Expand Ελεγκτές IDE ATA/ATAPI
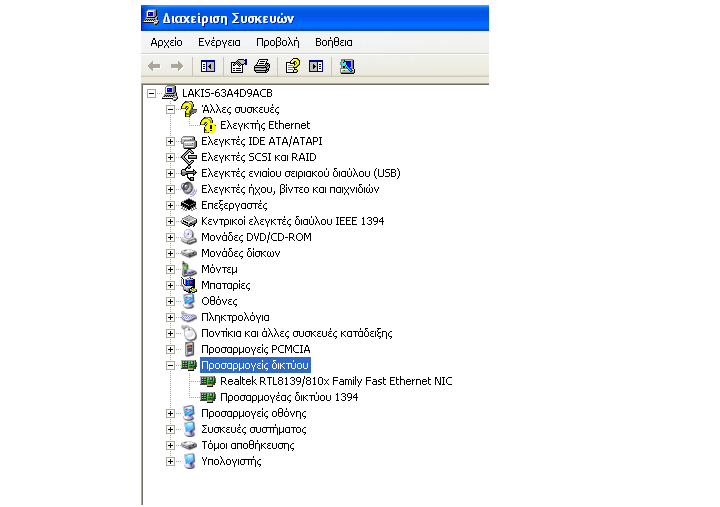The height and width of the screenshot is (507, 720). pos(170,141)
